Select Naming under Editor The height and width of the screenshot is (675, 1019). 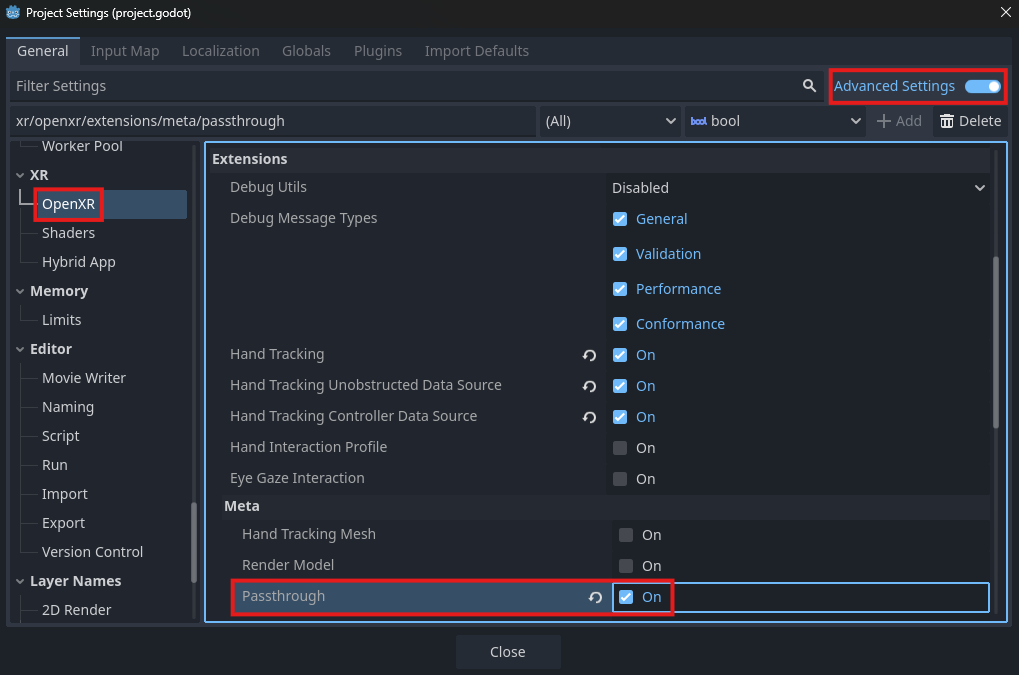(x=68, y=407)
